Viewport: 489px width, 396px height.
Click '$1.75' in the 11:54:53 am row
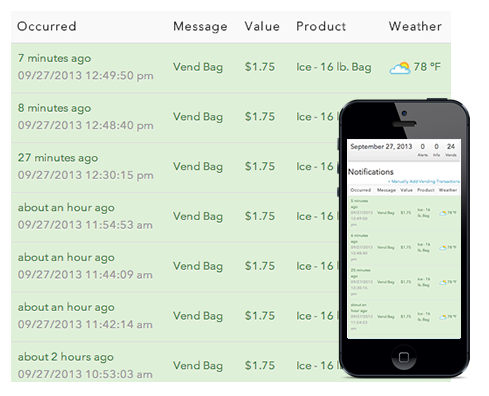[x=260, y=216]
